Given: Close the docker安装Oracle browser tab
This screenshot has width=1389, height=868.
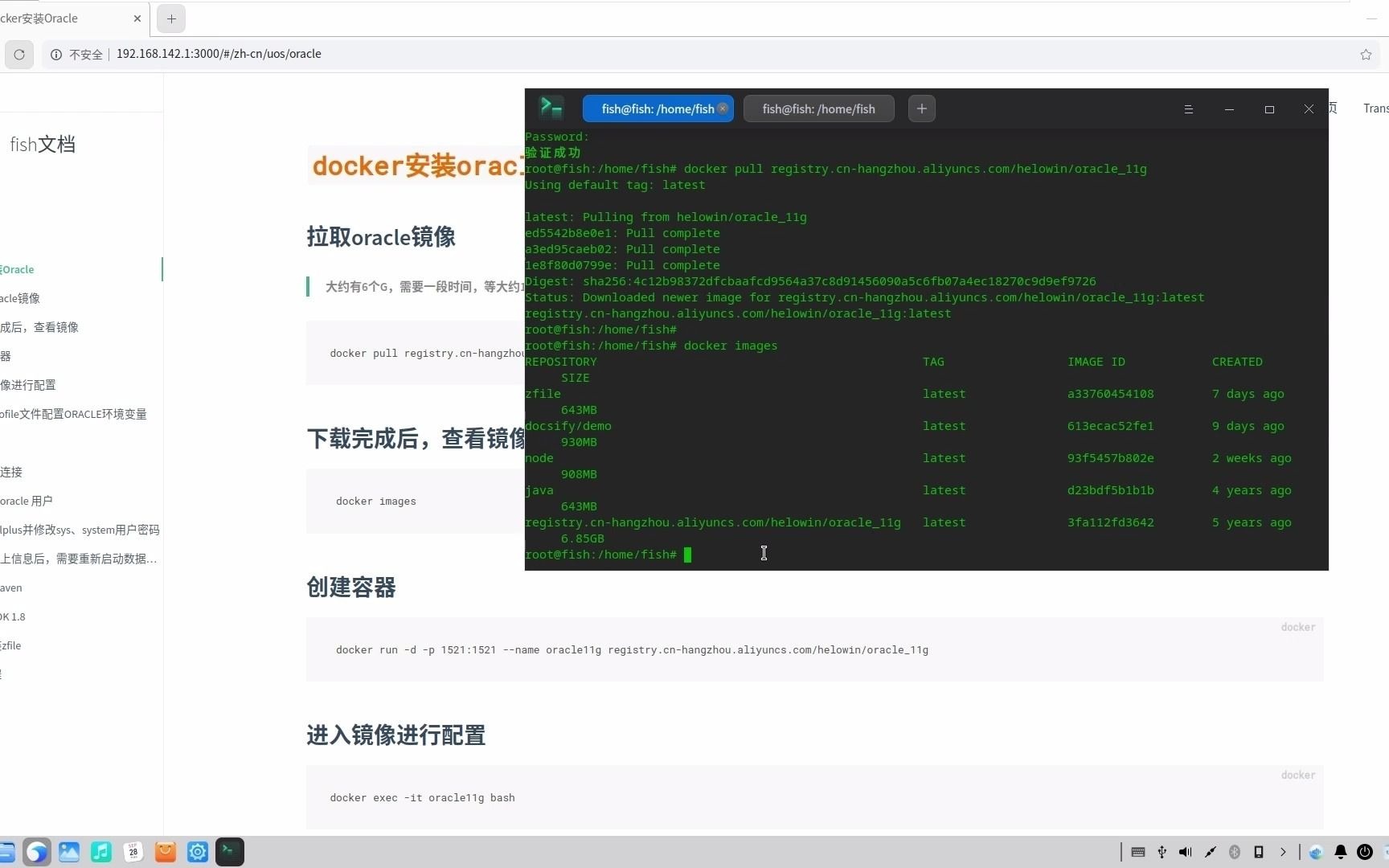Looking at the screenshot, I should click(137, 18).
